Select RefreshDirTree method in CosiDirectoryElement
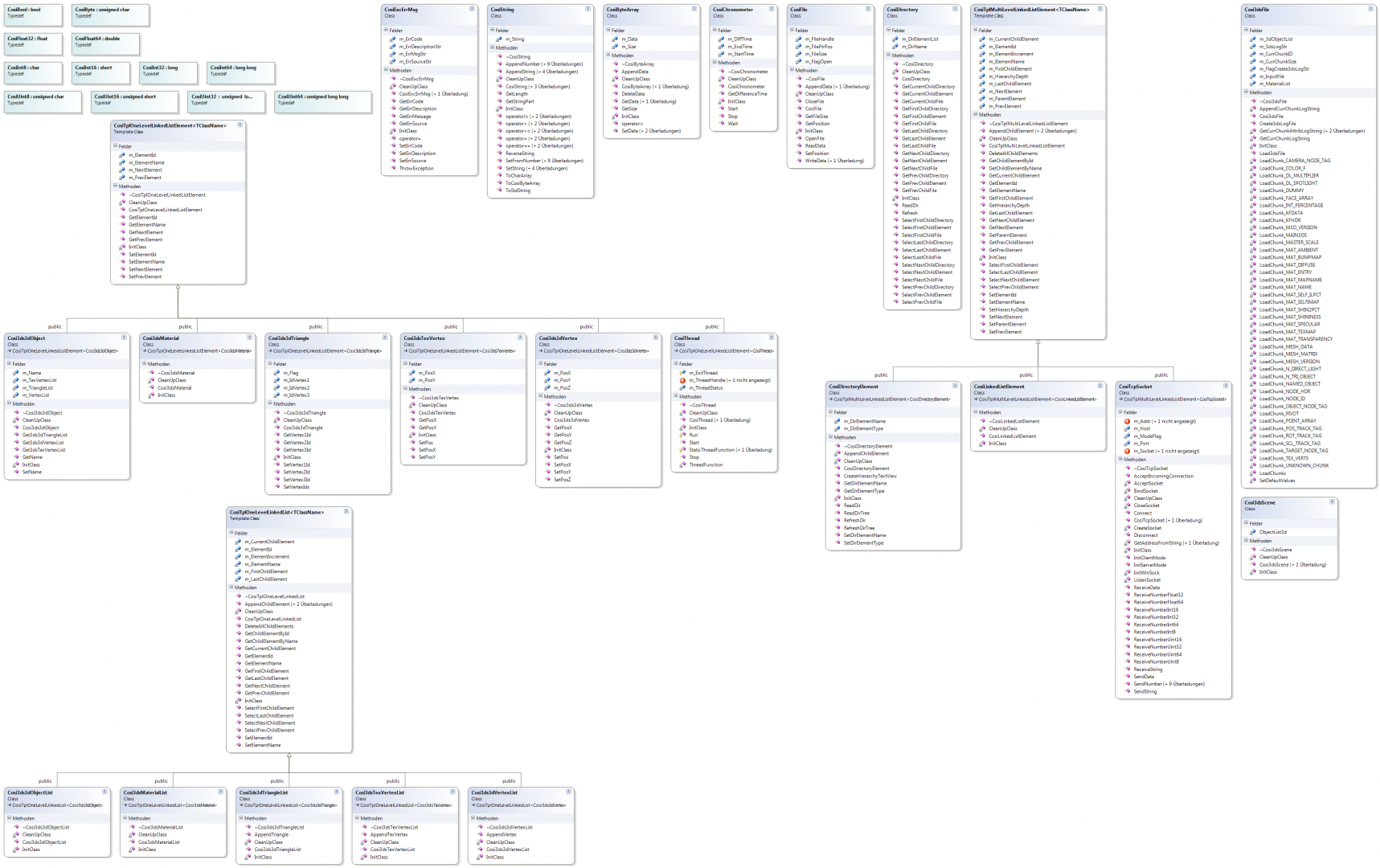Image resolution: width=1380 pixels, height=868 pixels. point(859,528)
